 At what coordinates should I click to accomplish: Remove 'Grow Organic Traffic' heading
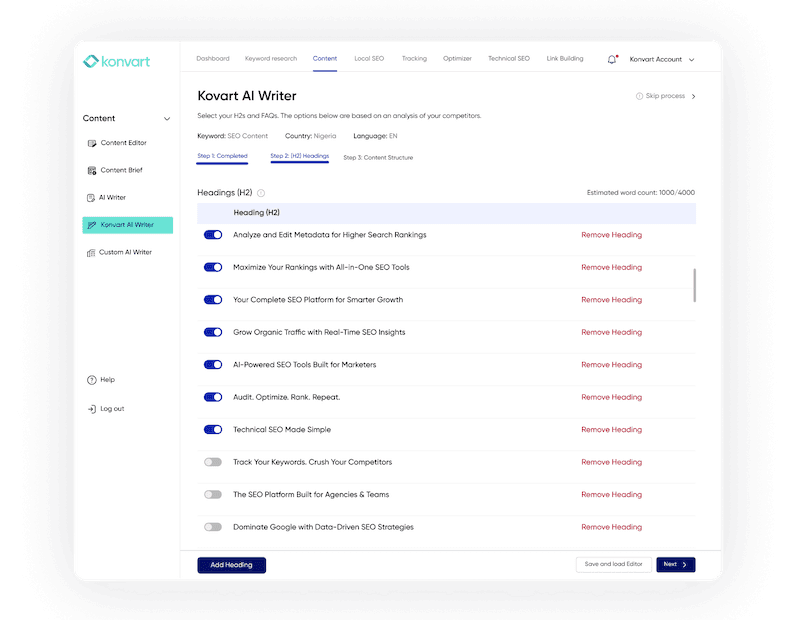(x=611, y=332)
